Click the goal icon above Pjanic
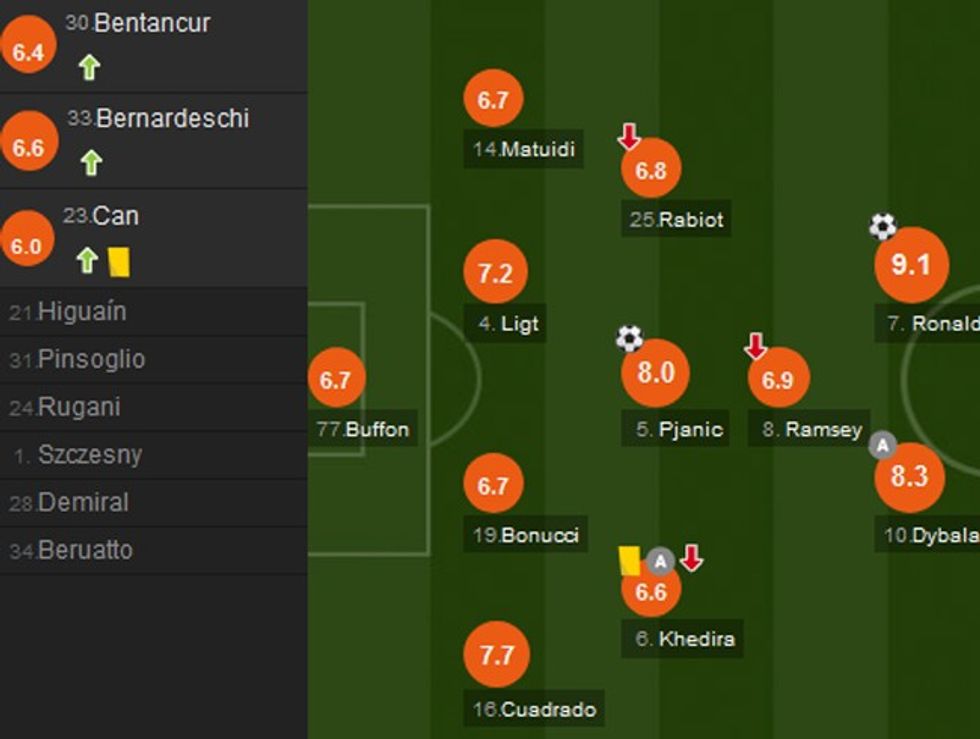Image resolution: width=980 pixels, height=739 pixels. click(x=629, y=340)
